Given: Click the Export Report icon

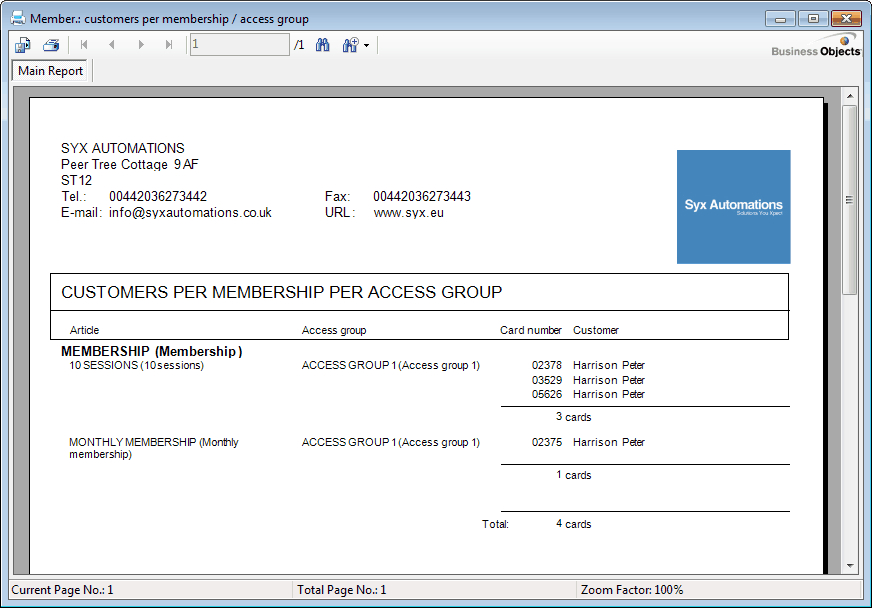Looking at the screenshot, I should [x=22, y=45].
